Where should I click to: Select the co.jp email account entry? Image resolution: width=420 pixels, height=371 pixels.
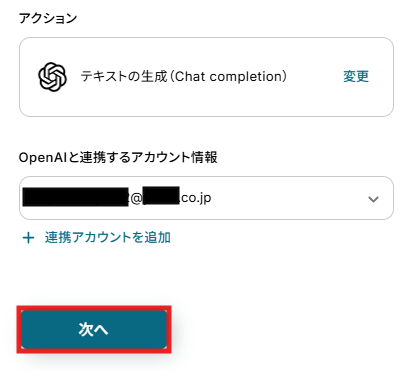point(117,198)
